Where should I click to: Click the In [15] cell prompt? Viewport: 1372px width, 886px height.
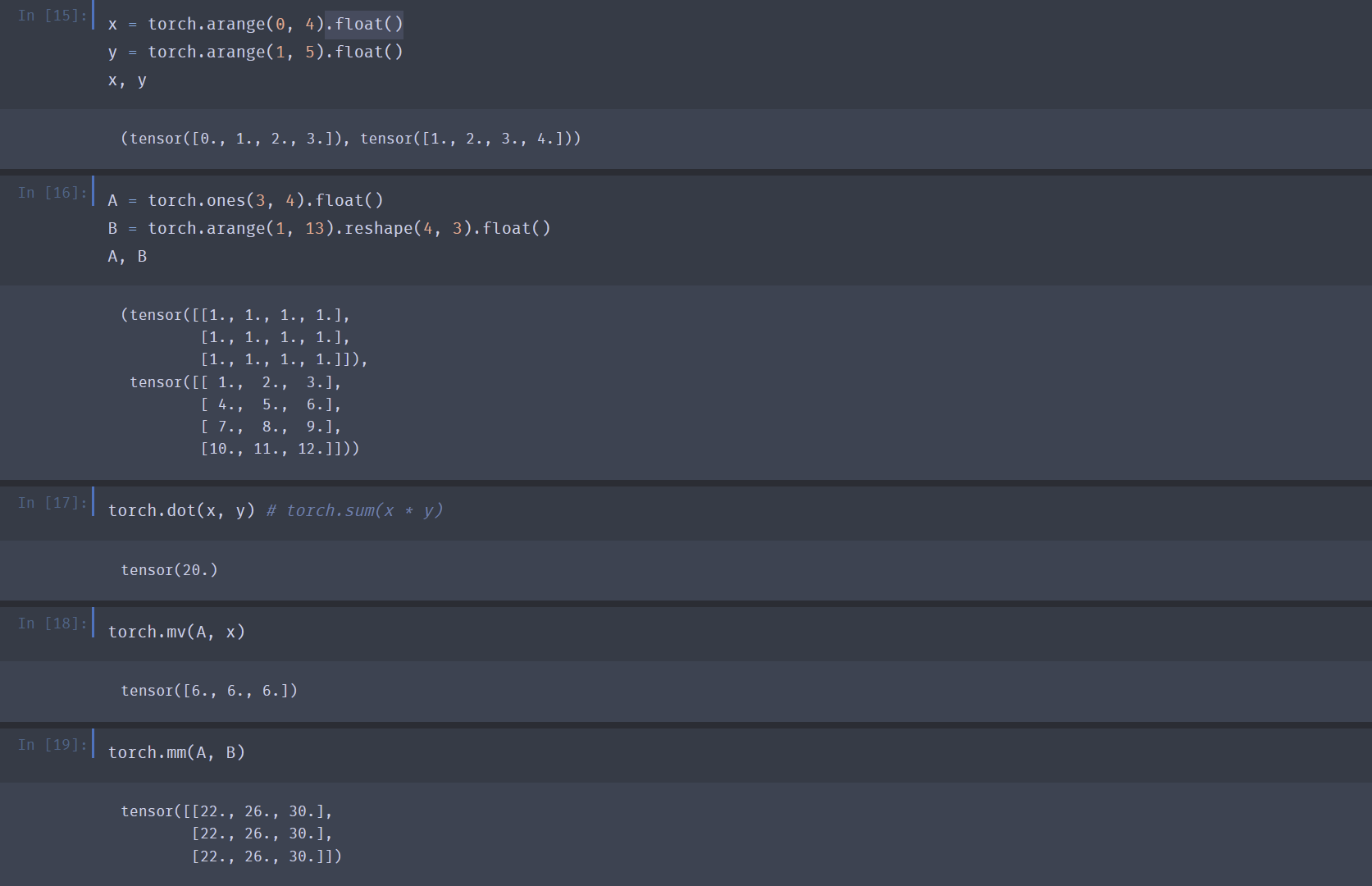coord(52,16)
